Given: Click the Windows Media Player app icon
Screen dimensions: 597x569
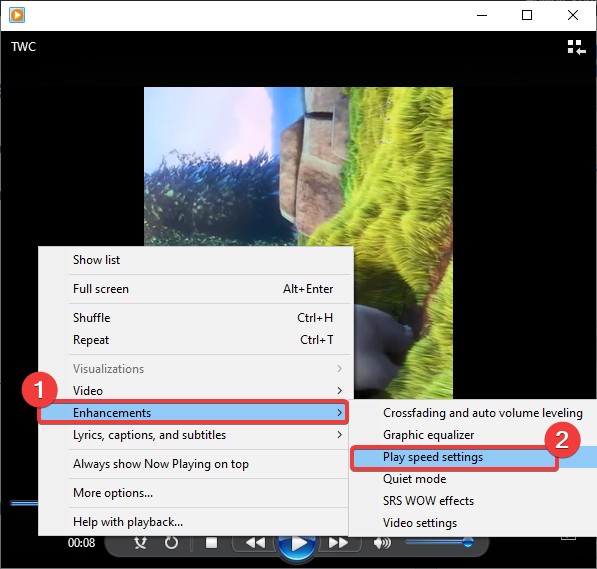Looking at the screenshot, I should coord(17,15).
